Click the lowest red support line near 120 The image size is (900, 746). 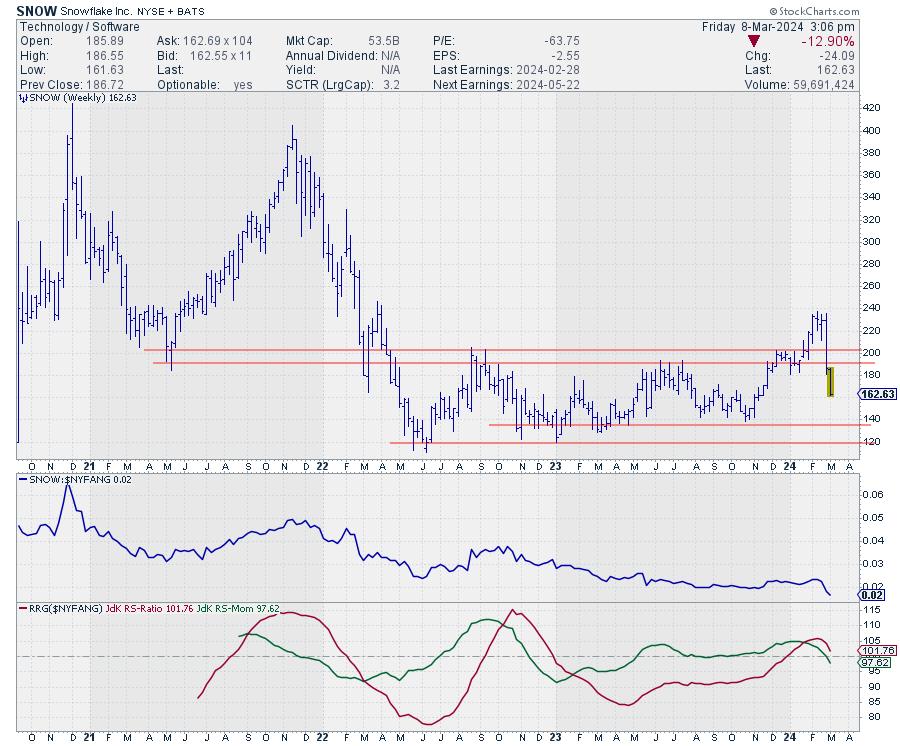point(600,442)
